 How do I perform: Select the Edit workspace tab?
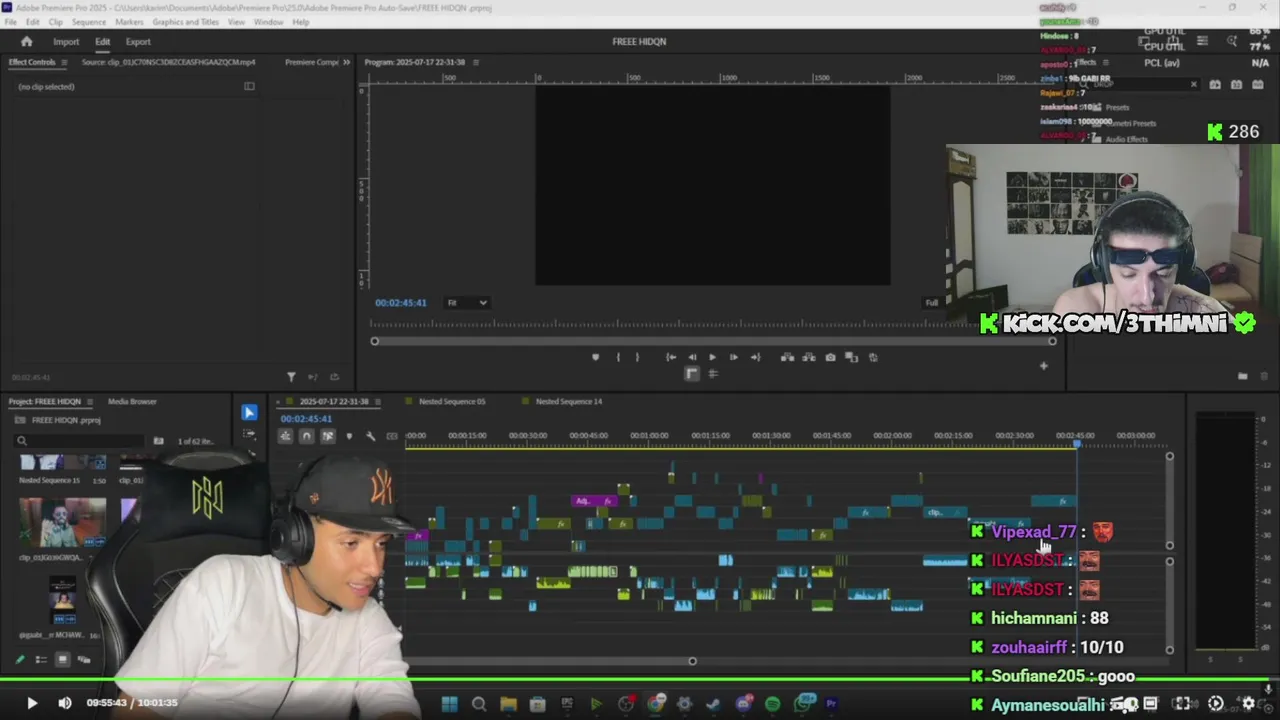(x=102, y=42)
